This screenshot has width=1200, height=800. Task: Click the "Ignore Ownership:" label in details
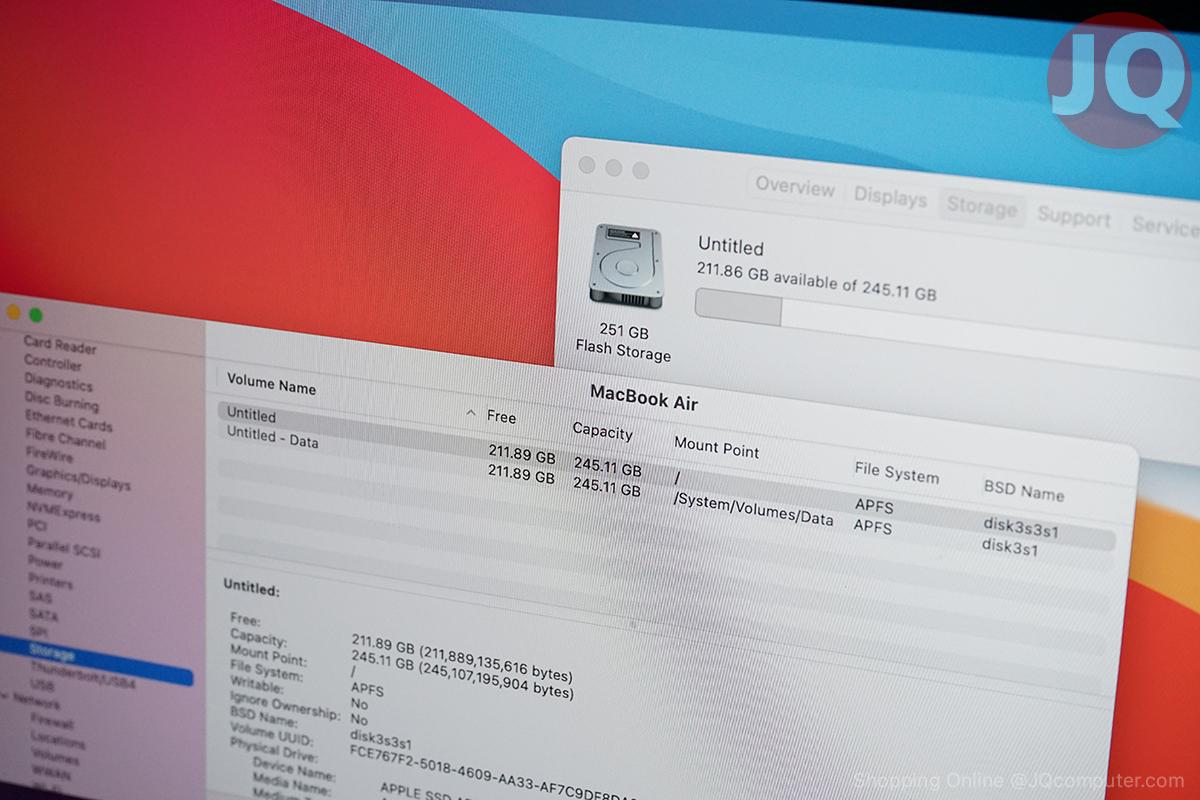(x=285, y=707)
